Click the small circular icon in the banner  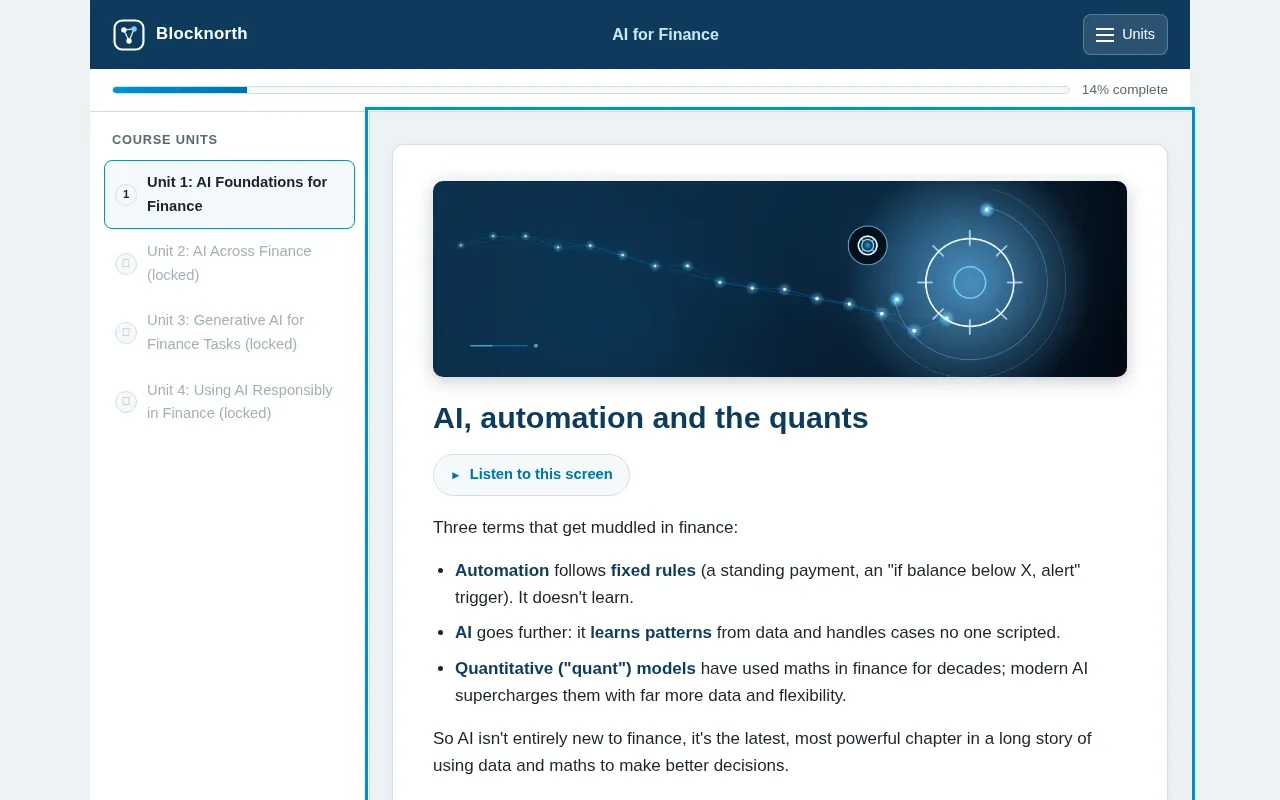tap(868, 245)
